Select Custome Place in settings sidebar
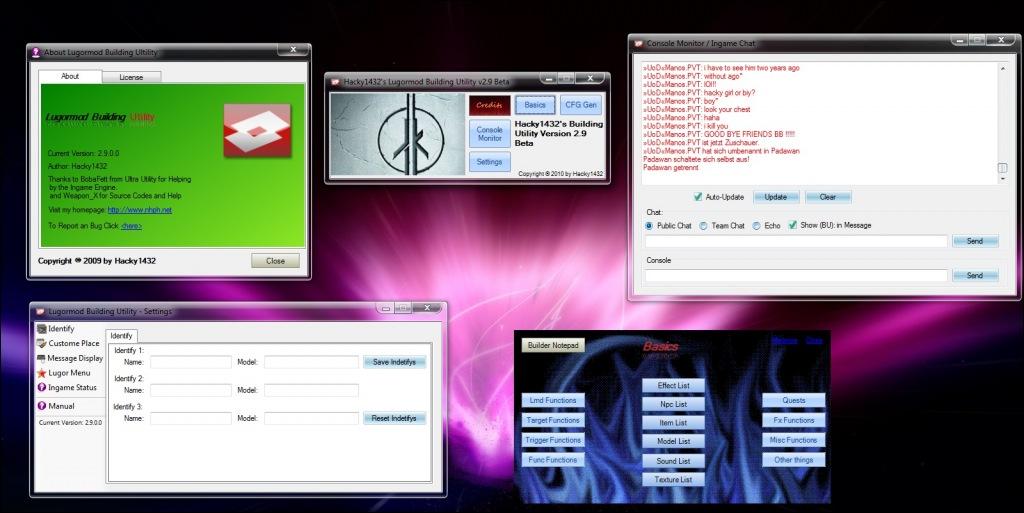 74,343
